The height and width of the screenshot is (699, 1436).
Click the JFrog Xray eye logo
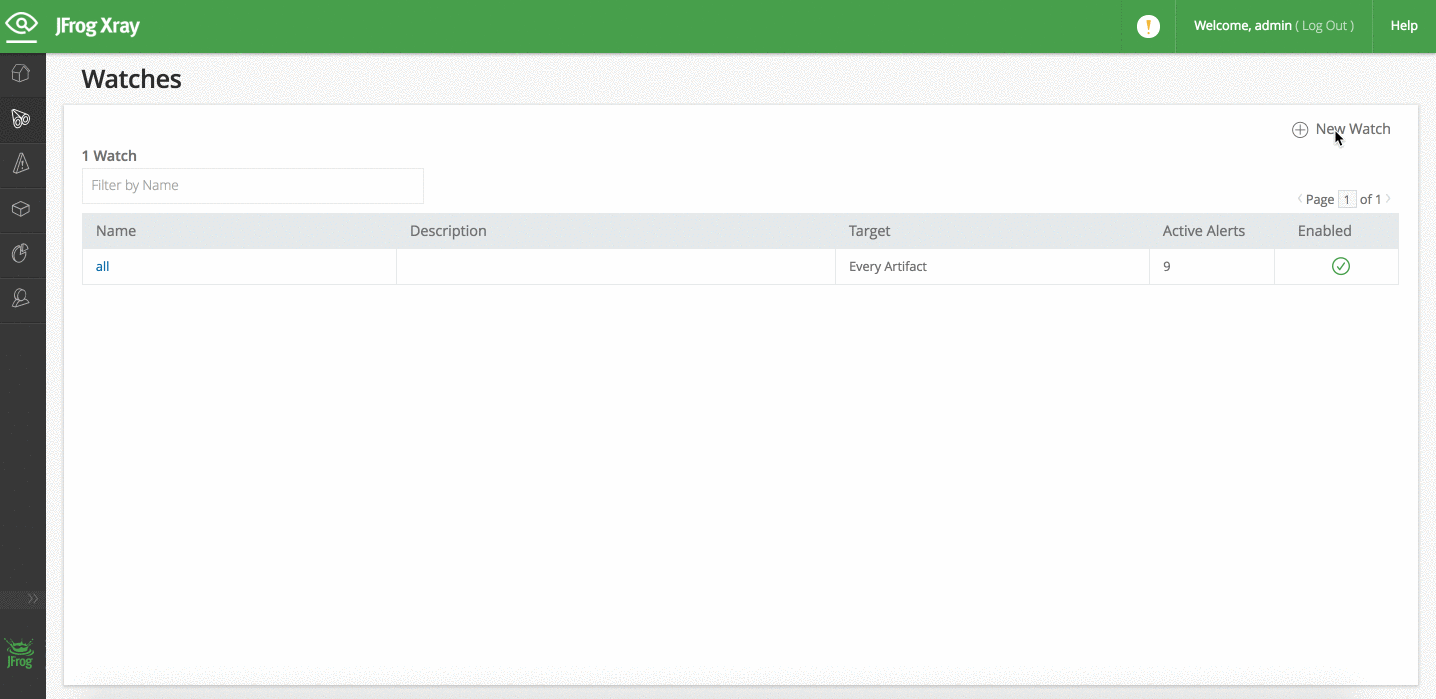21,25
